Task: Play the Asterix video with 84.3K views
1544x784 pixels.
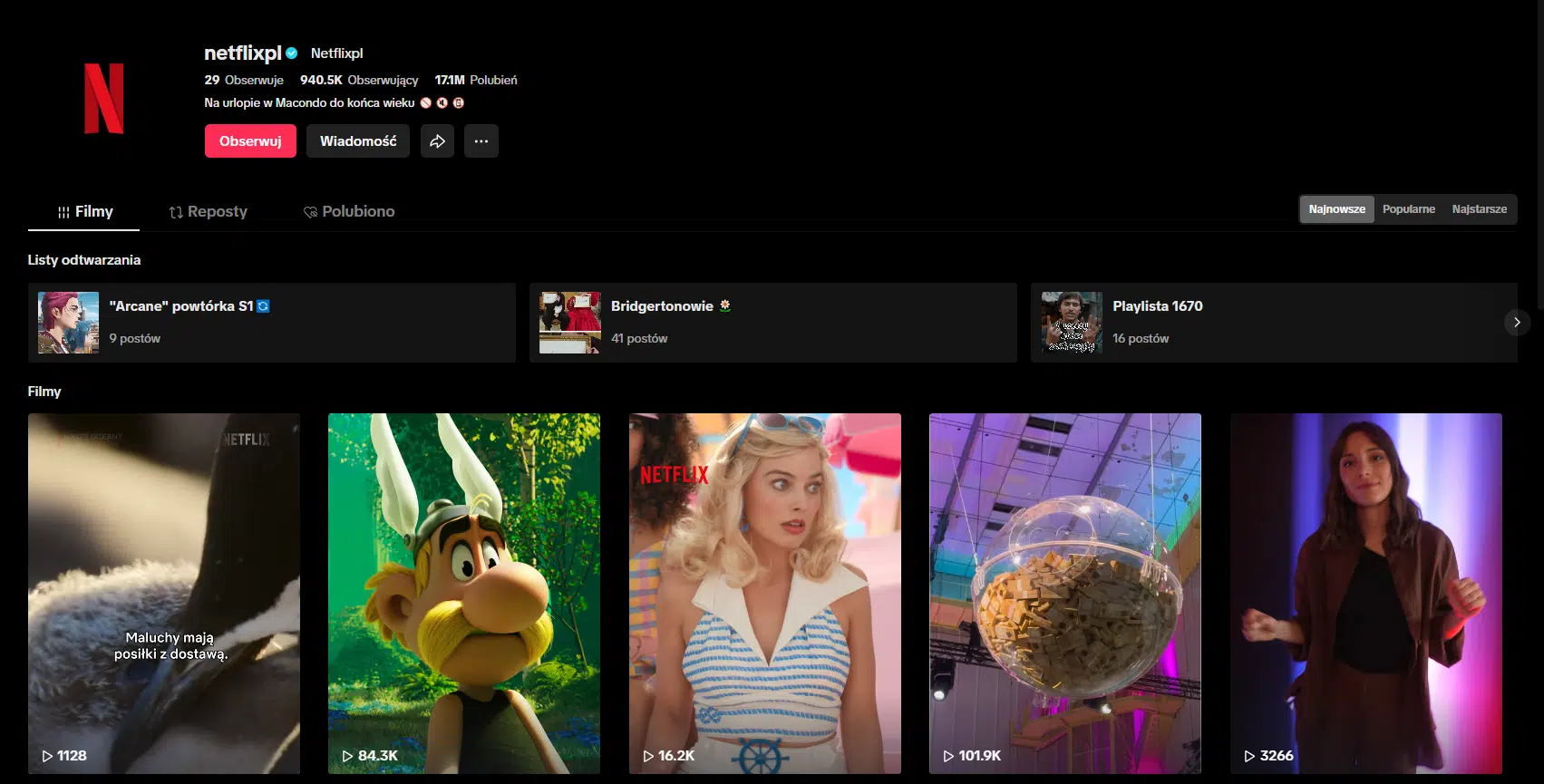Action: point(464,594)
